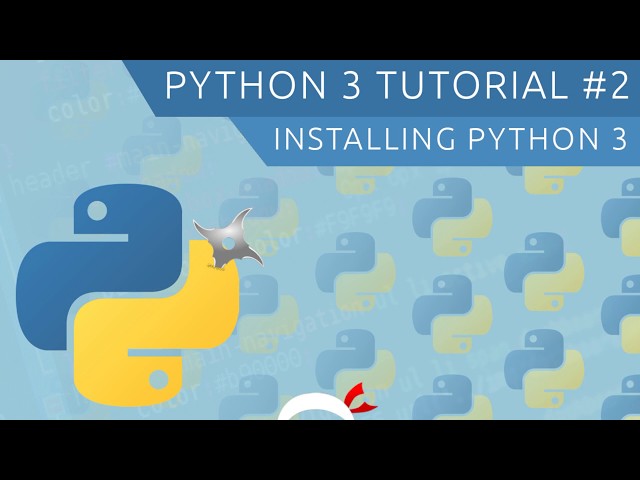The width and height of the screenshot is (640, 480).
Task: Click the silver ninja star shuriken
Action: coord(228,240)
